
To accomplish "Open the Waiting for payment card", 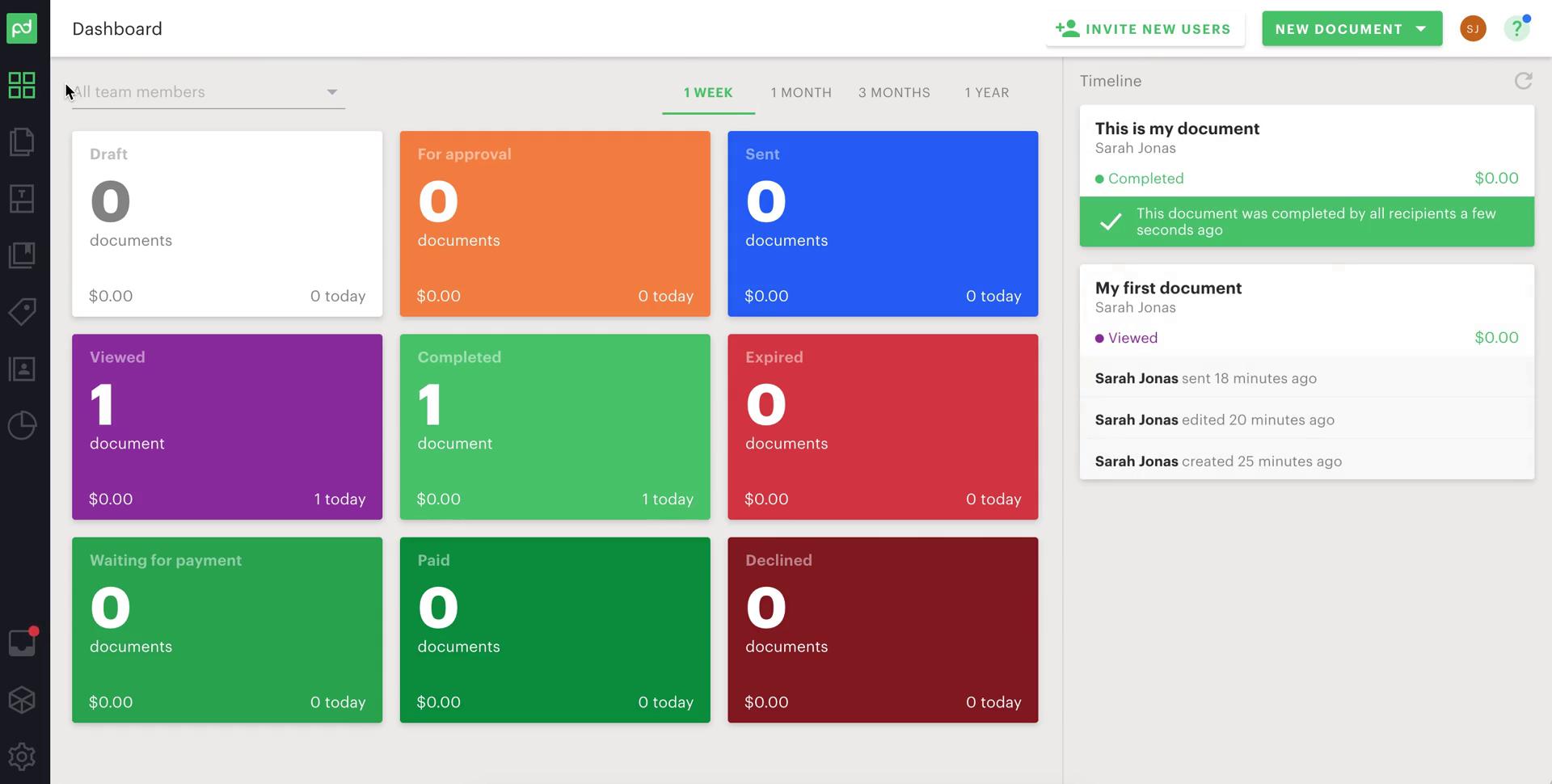I will pyautogui.click(x=227, y=630).
